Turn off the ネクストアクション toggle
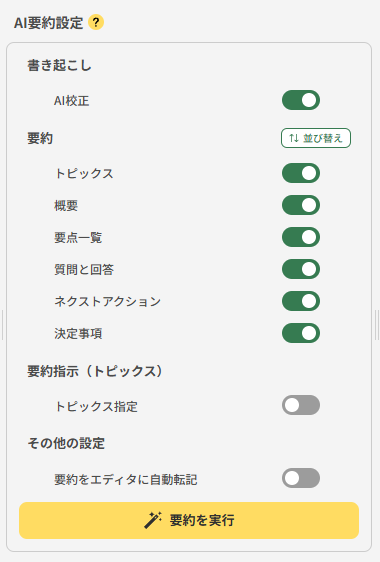This screenshot has height=562, width=380. pyautogui.click(x=301, y=301)
